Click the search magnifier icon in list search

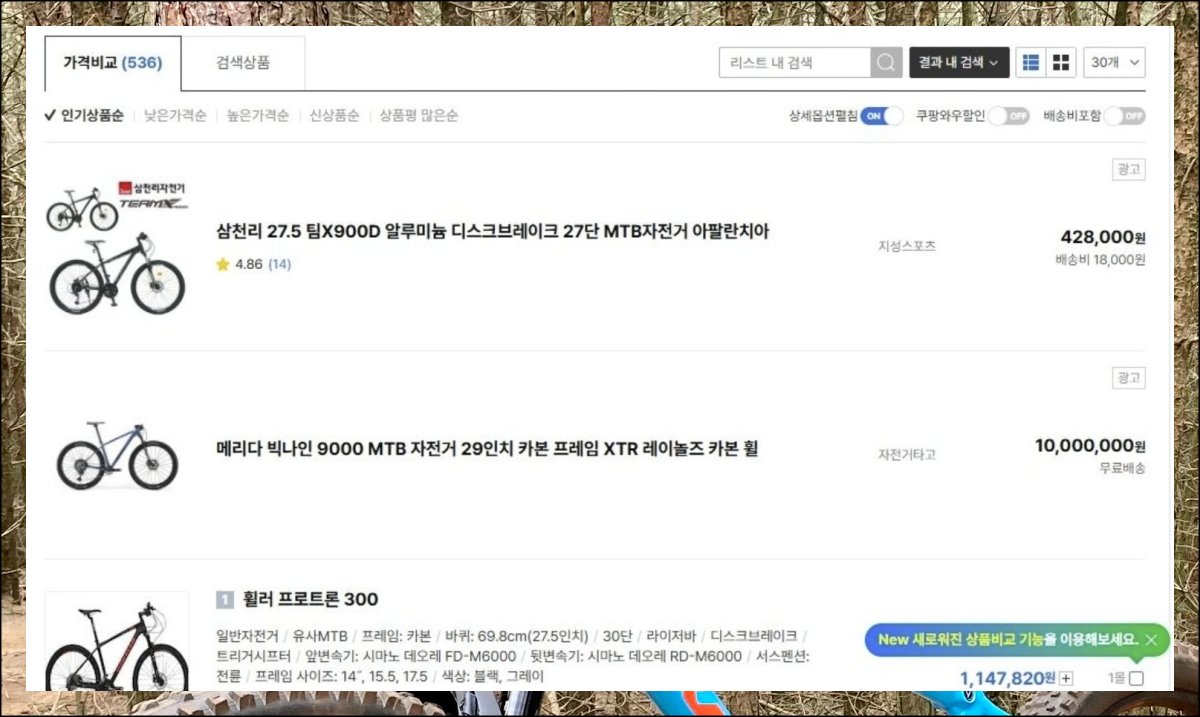[x=886, y=62]
